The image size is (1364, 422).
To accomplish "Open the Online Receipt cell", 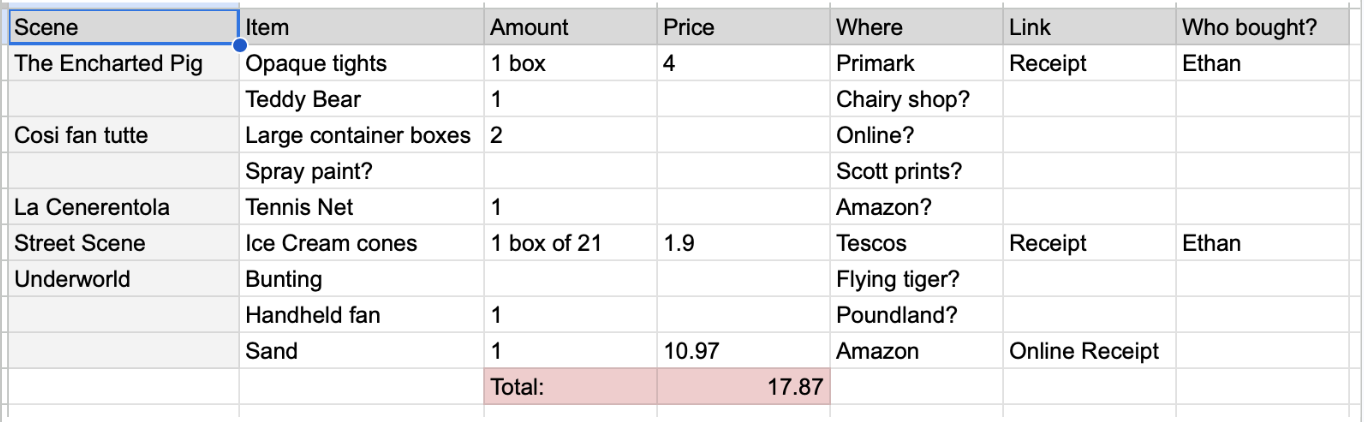I will coord(1090,351).
